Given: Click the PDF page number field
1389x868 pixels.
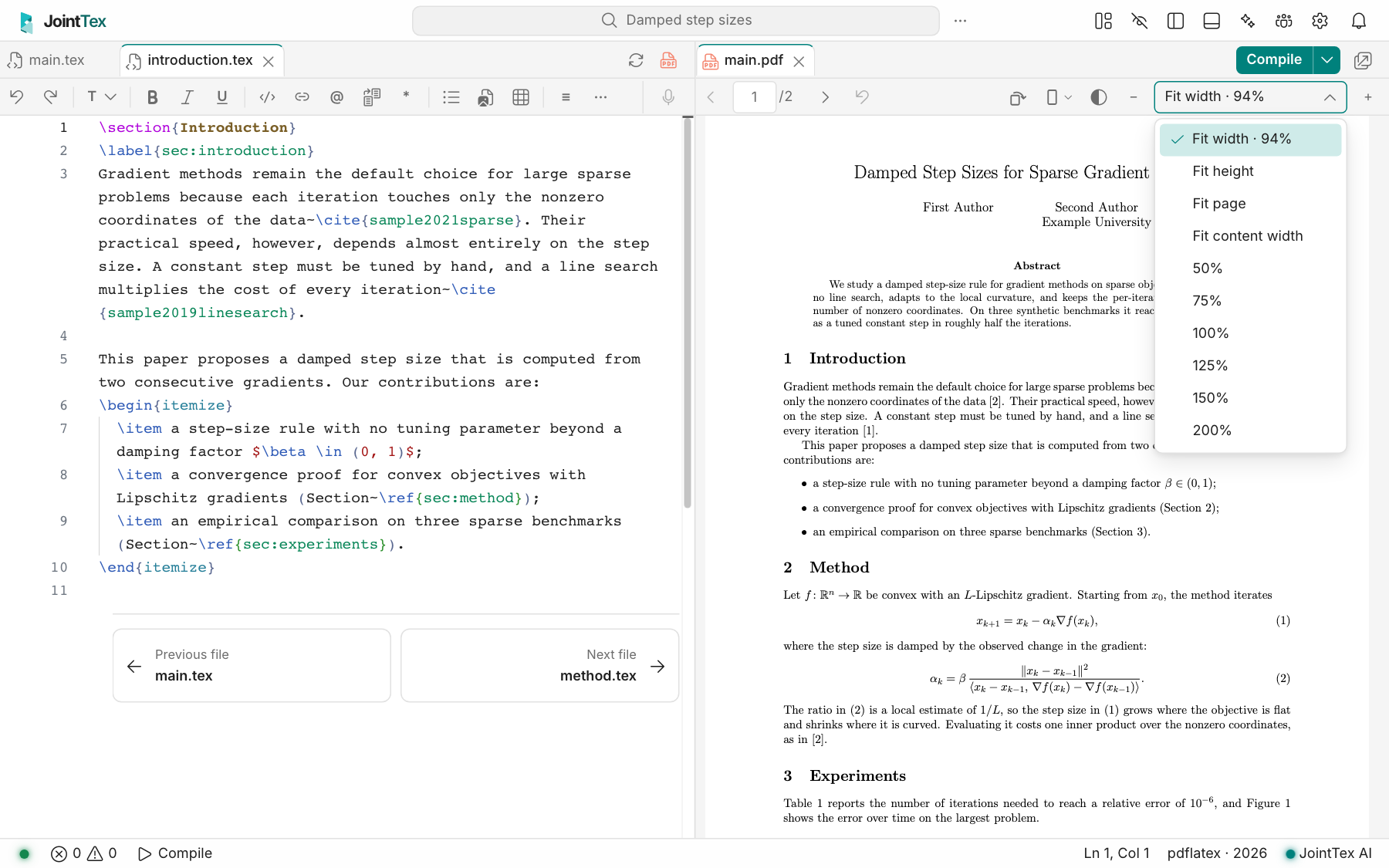Looking at the screenshot, I should click(x=754, y=96).
